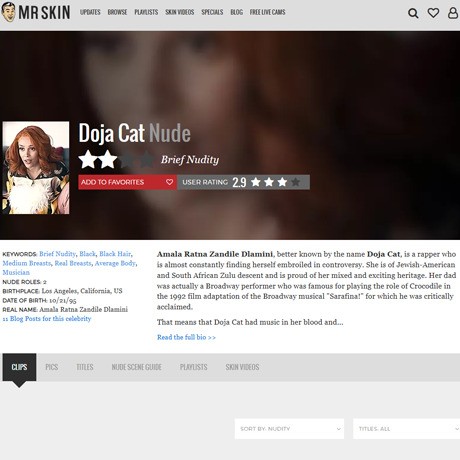Image resolution: width=460 pixels, height=460 pixels.
Task: Expand the full bio link
Action: tap(186, 337)
